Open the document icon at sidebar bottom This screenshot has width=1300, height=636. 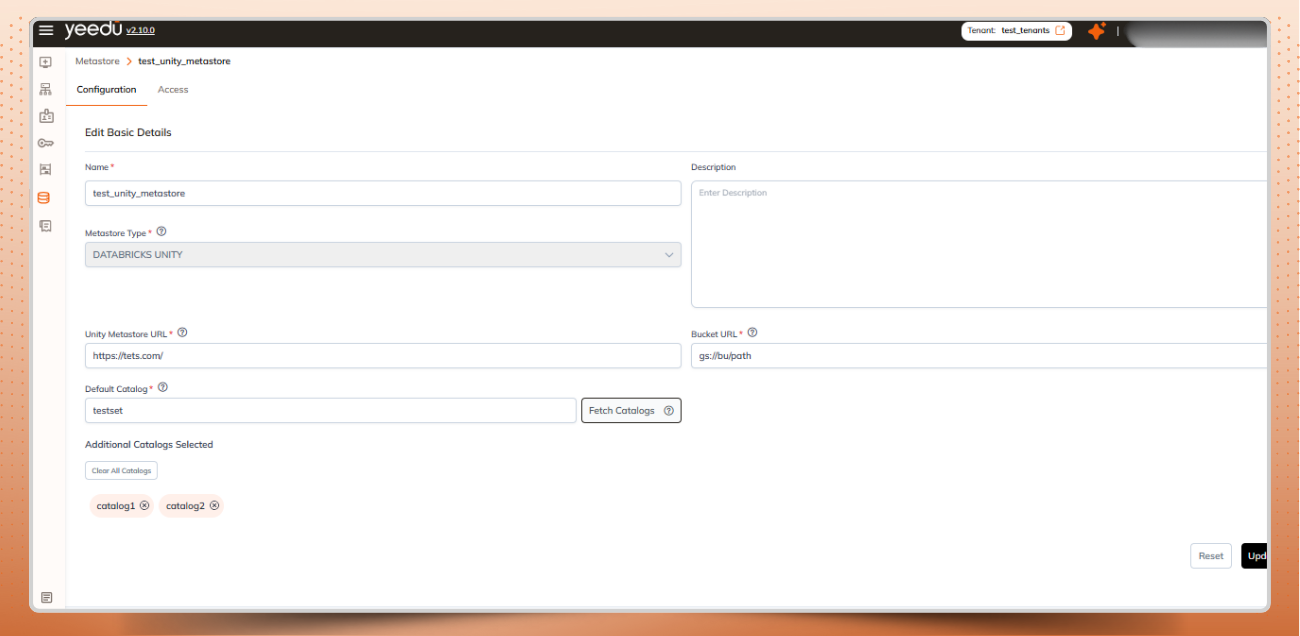[x=46, y=597]
